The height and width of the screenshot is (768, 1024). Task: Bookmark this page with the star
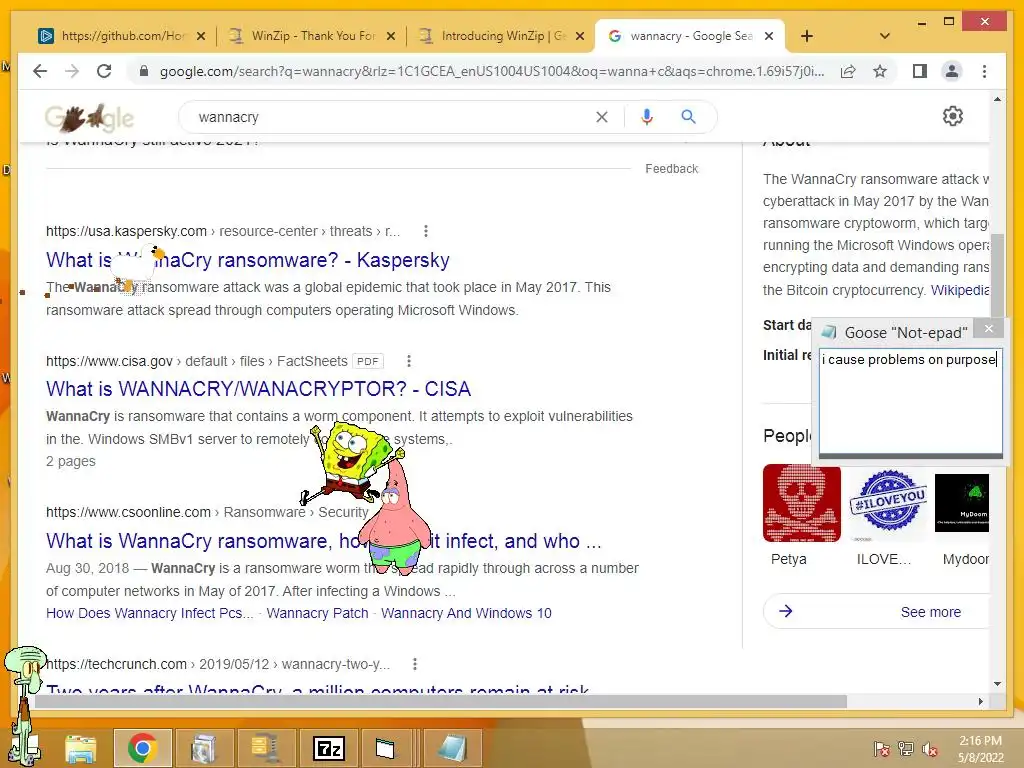click(x=880, y=71)
